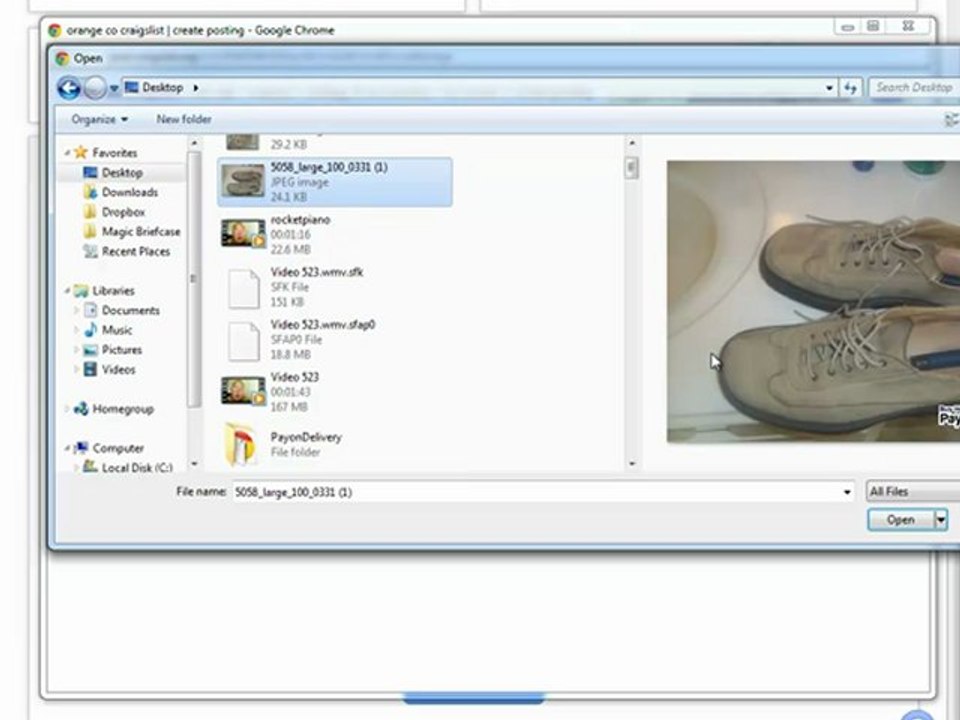The width and height of the screenshot is (960, 720).
Task: Click the Video 523.wmv.sfk file name
Action: [x=317, y=272]
